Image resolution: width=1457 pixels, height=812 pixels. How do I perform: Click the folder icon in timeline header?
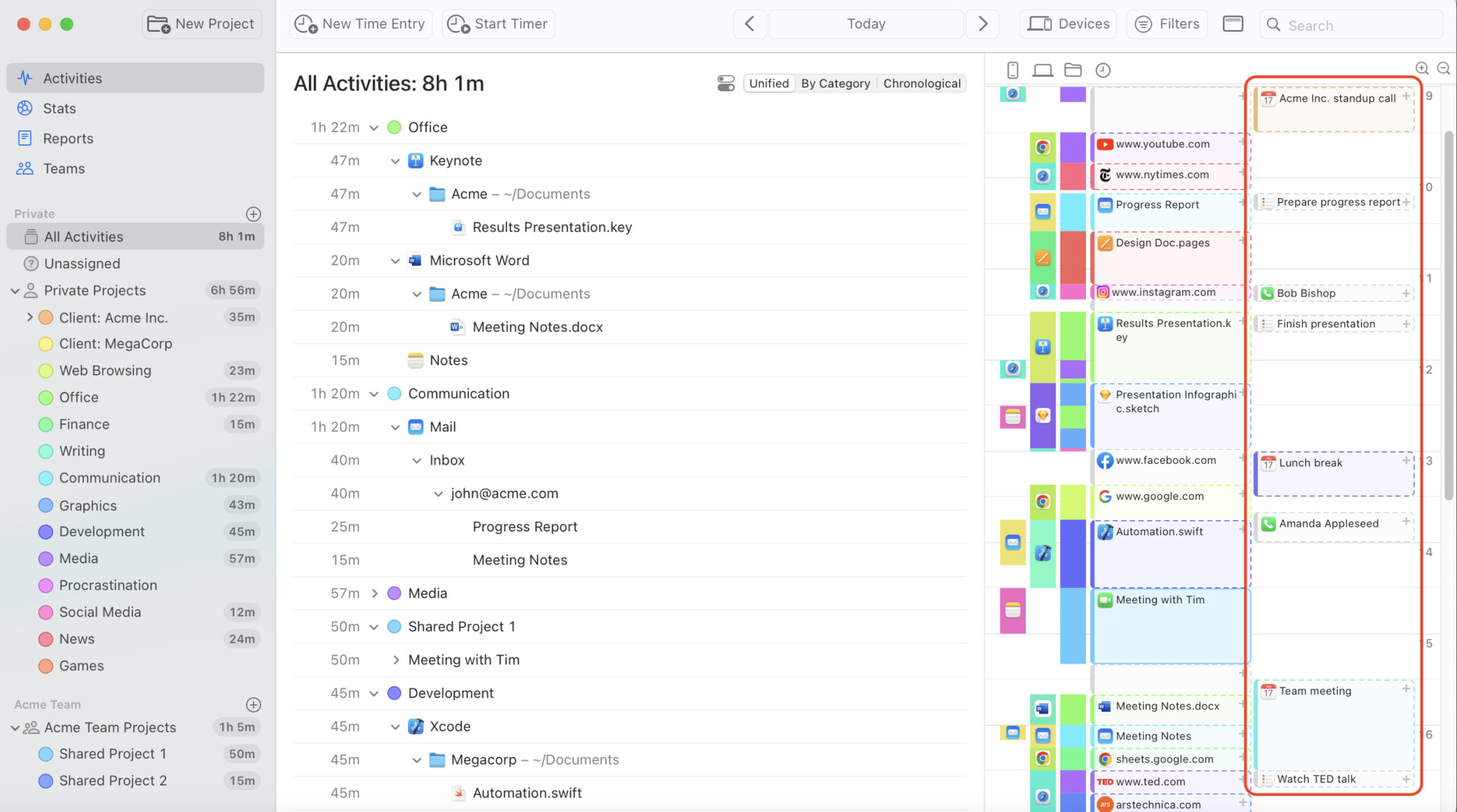[1073, 70]
